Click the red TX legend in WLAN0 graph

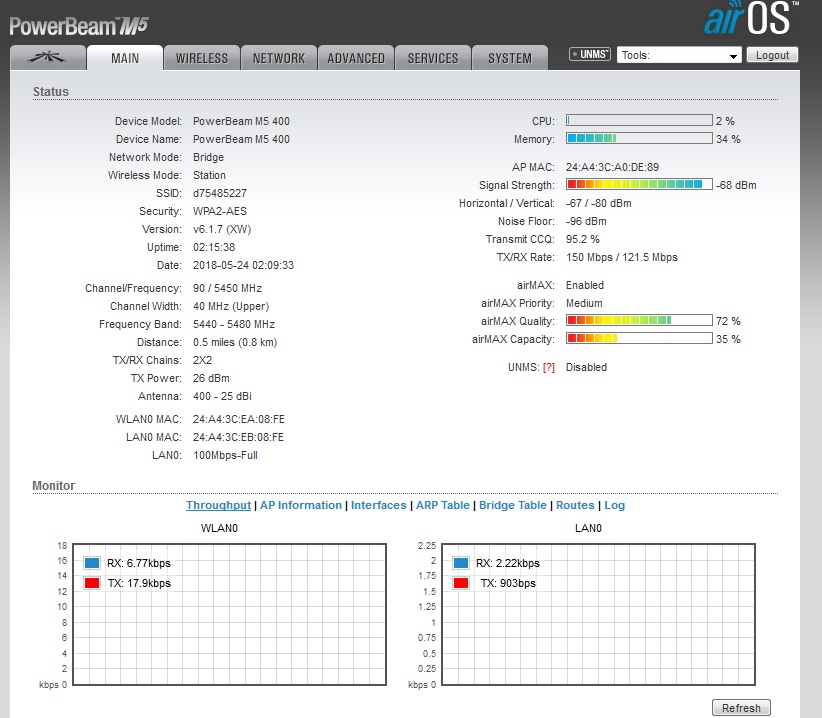(x=92, y=583)
